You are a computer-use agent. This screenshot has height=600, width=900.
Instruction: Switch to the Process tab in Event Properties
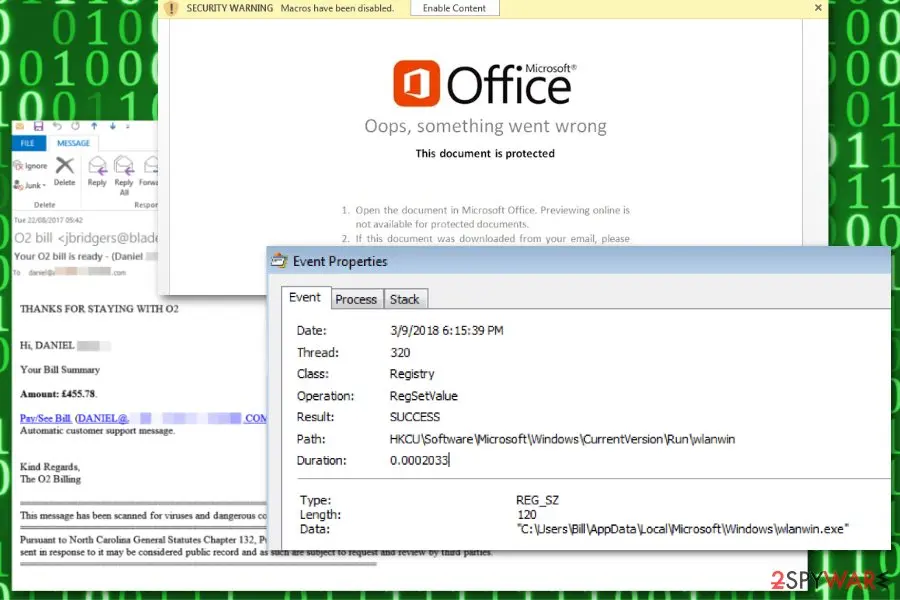tap(356, 299)
